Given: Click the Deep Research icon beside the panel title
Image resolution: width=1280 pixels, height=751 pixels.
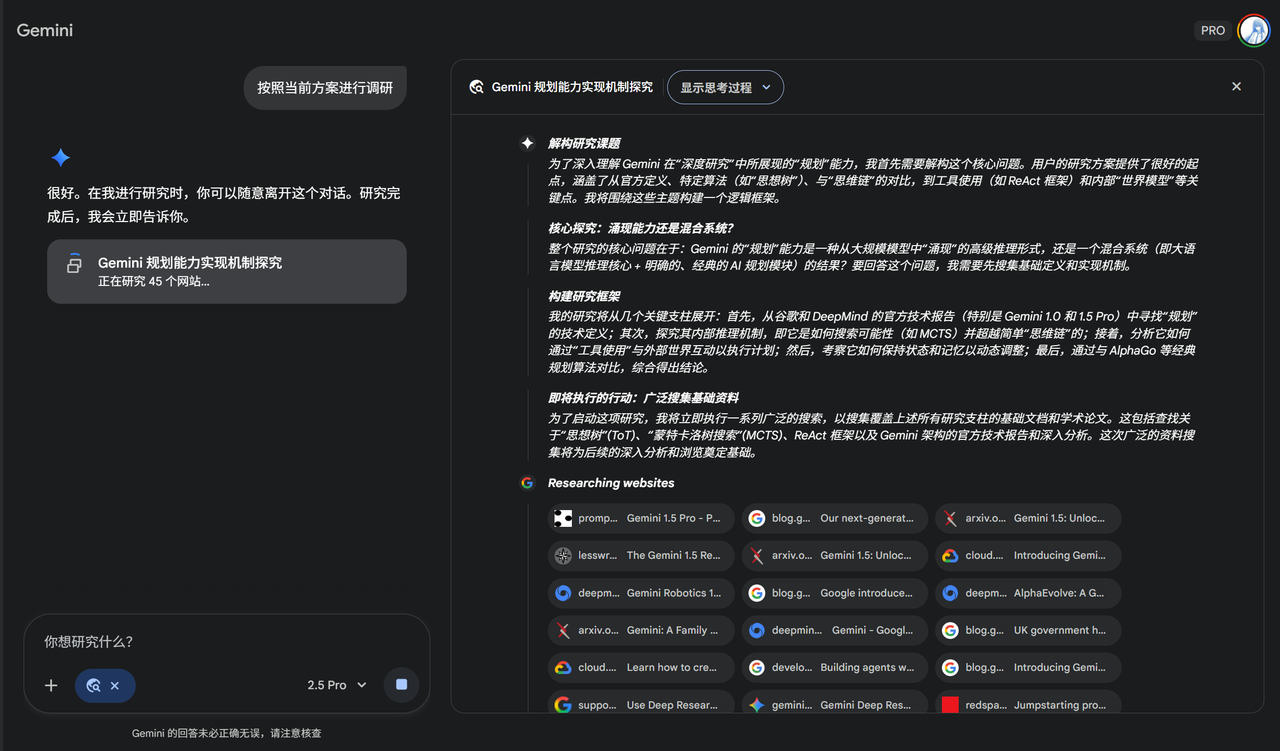Looking at the screenshot, I should coord(477,87).
